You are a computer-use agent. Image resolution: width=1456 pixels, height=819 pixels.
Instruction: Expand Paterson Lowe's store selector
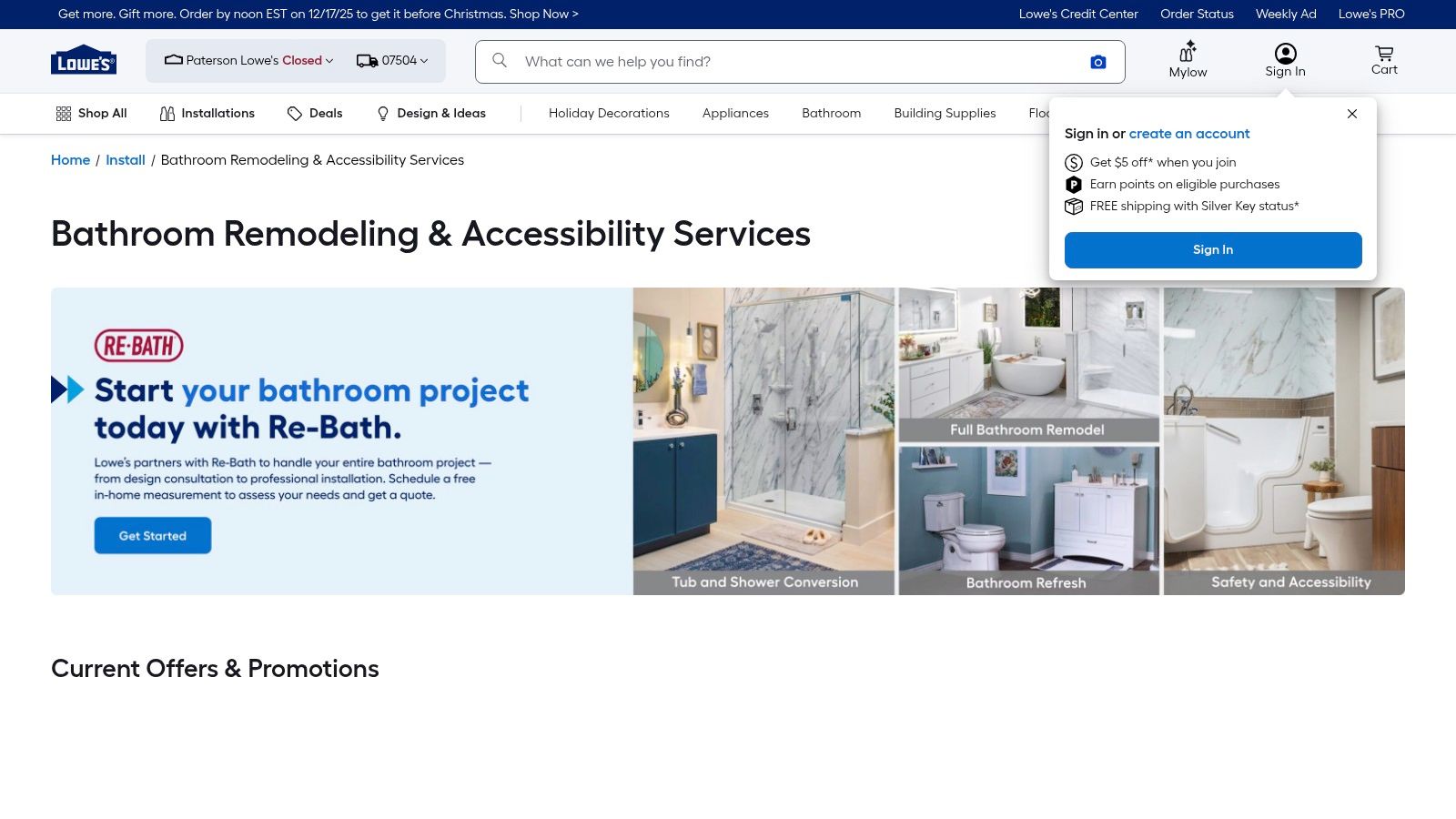[248, 61]
